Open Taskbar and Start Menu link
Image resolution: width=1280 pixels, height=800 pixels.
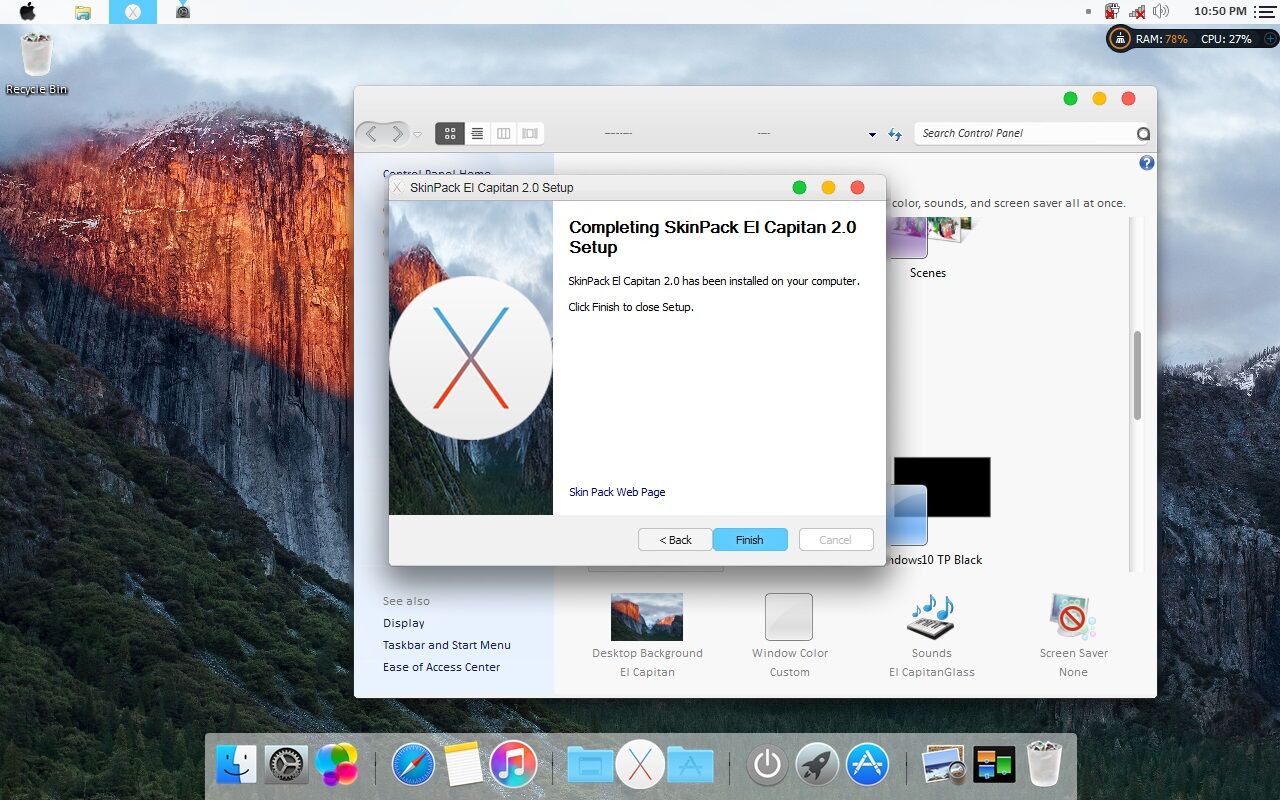point(447,645)
